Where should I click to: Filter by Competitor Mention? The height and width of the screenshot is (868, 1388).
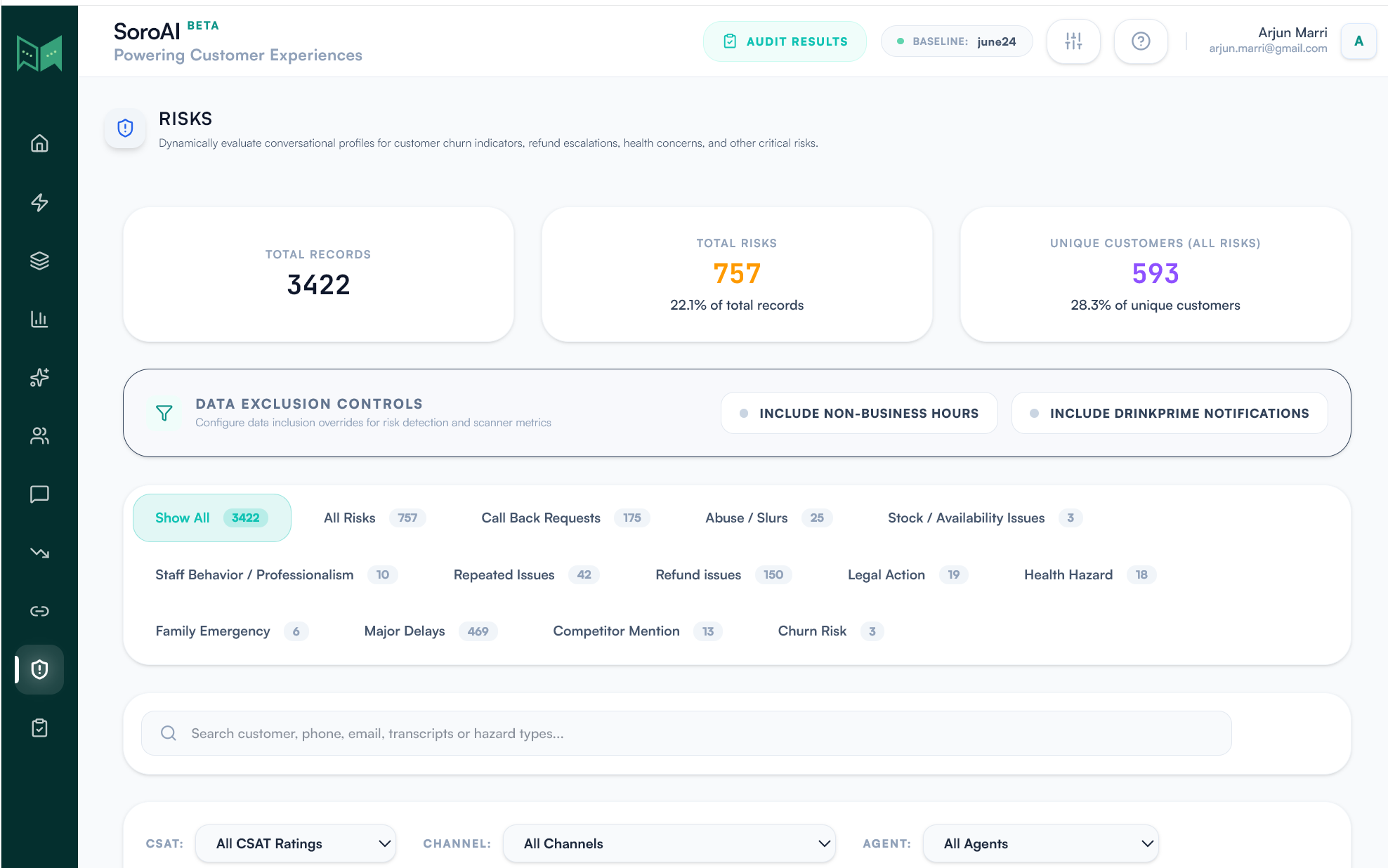[637, 631]
